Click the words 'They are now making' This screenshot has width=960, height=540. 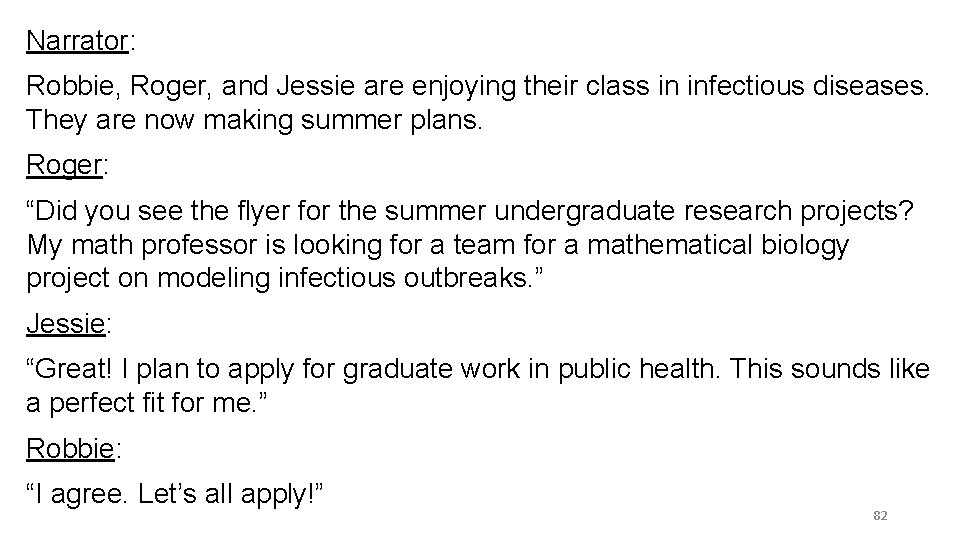160,120
